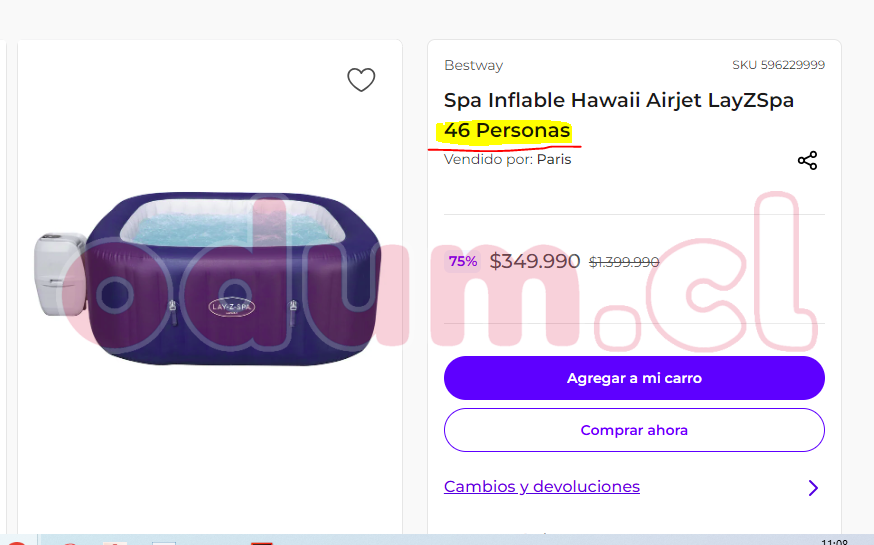Click the Vendido por label

(488, 159)
